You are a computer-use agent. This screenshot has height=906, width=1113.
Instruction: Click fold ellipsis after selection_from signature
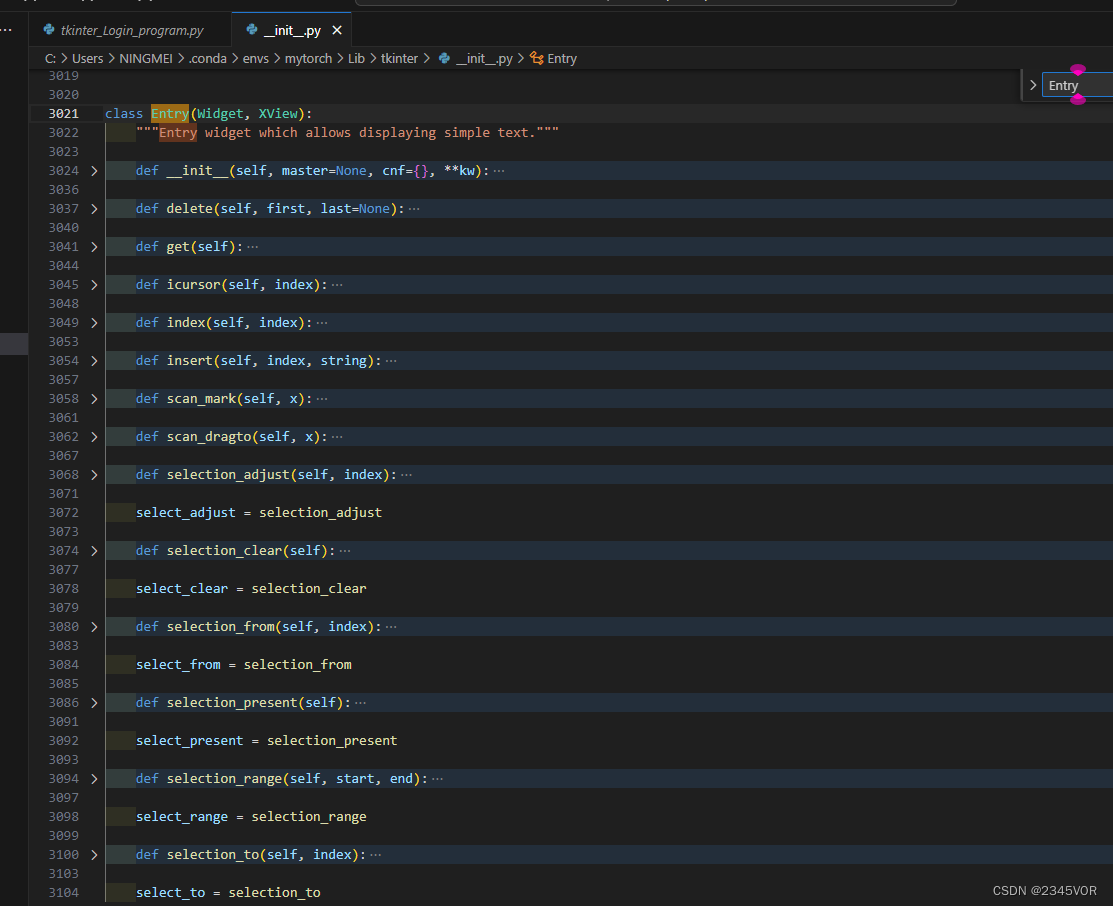pos(391,626)
